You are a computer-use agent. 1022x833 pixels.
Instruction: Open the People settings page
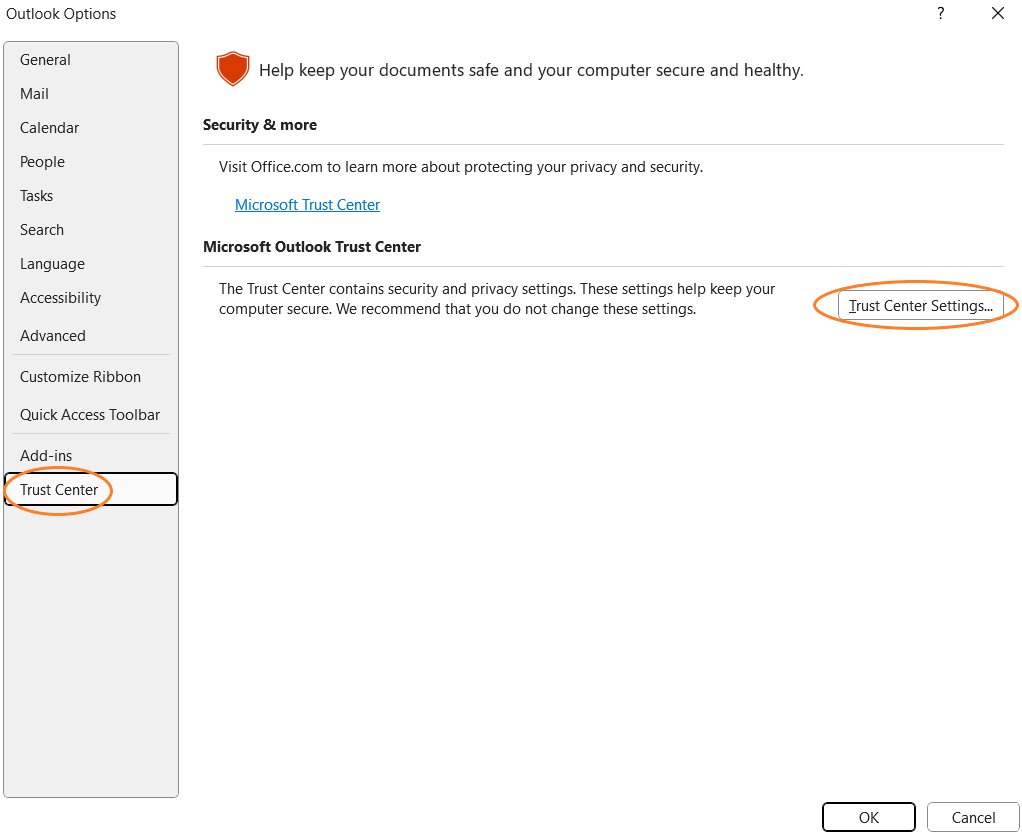42,161
